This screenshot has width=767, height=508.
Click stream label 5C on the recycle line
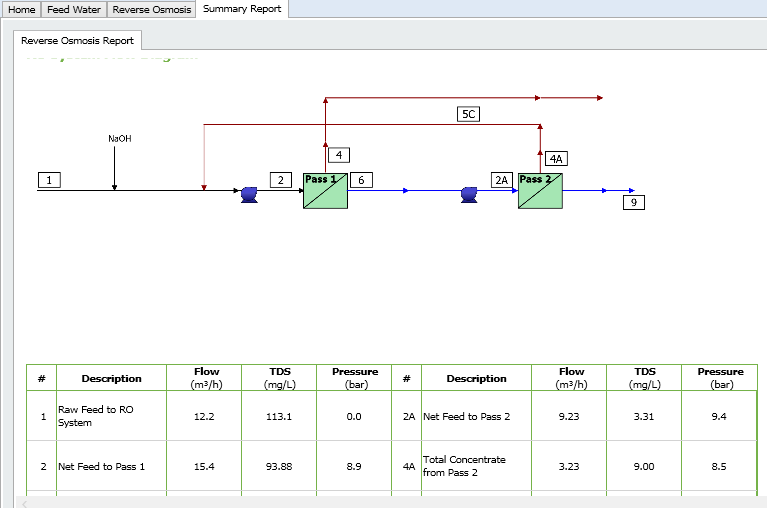pyautogui.click(x=468, y=114)
